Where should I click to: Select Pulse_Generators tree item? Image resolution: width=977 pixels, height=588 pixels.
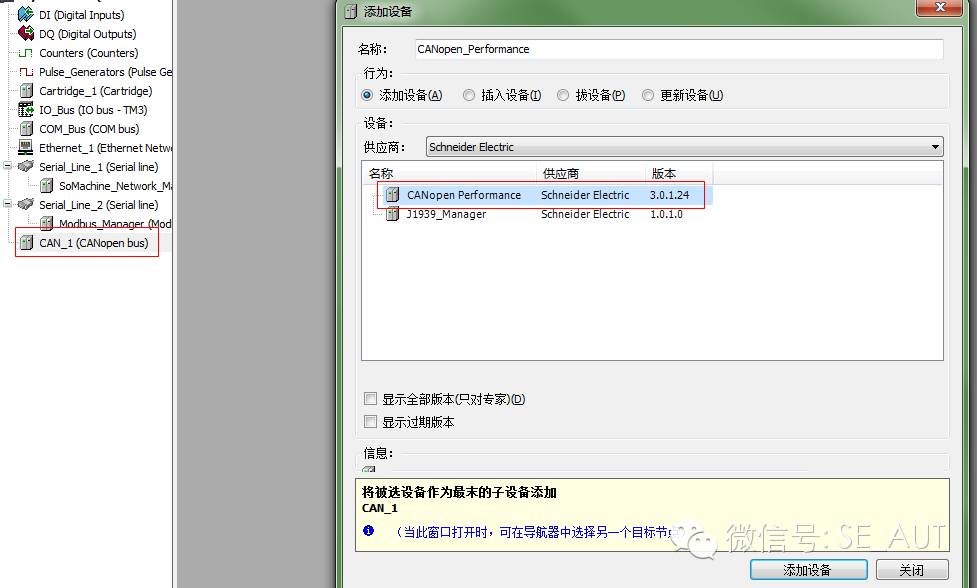105,72
